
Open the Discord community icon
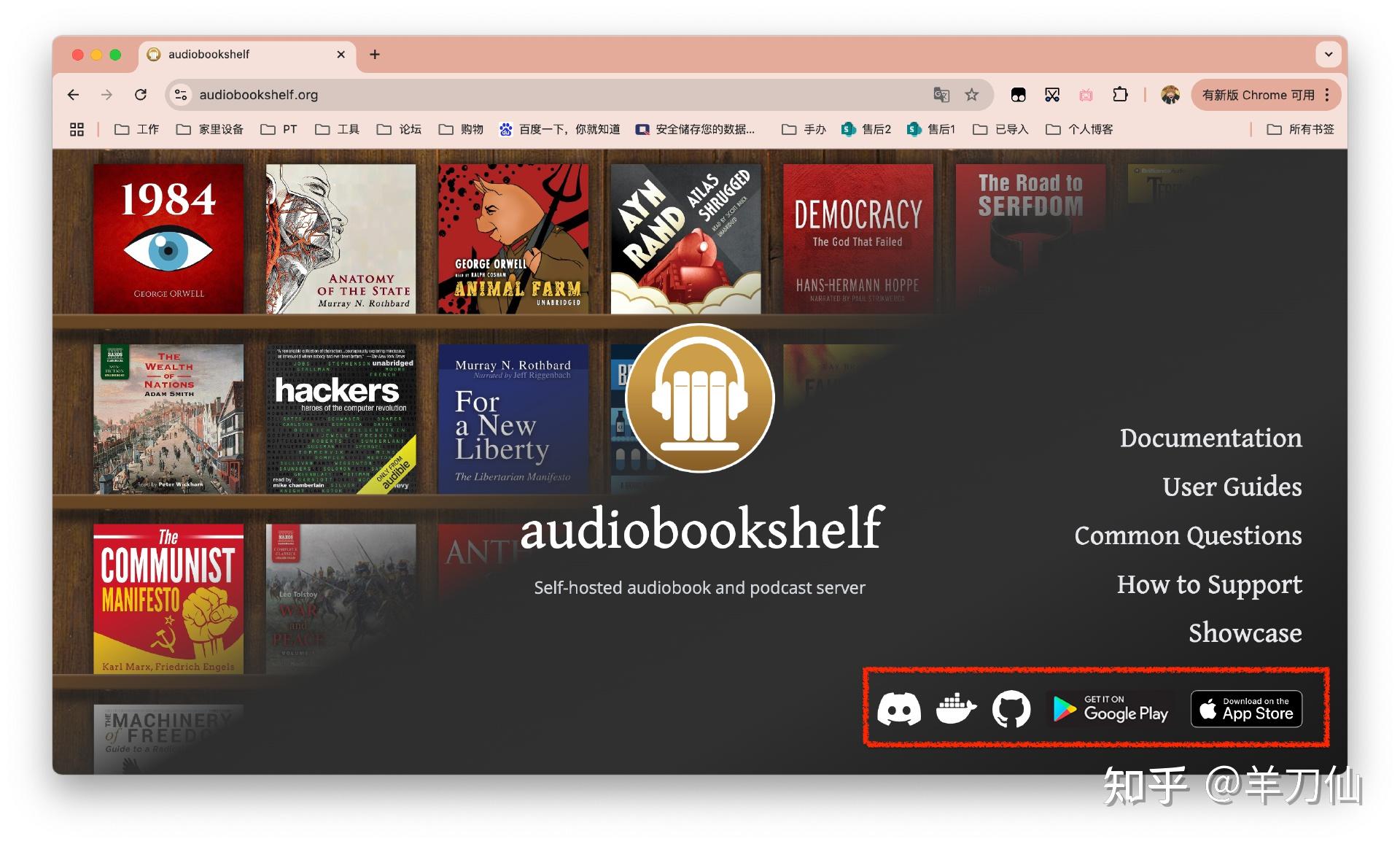pyautogui.click(x=899, y=708)
